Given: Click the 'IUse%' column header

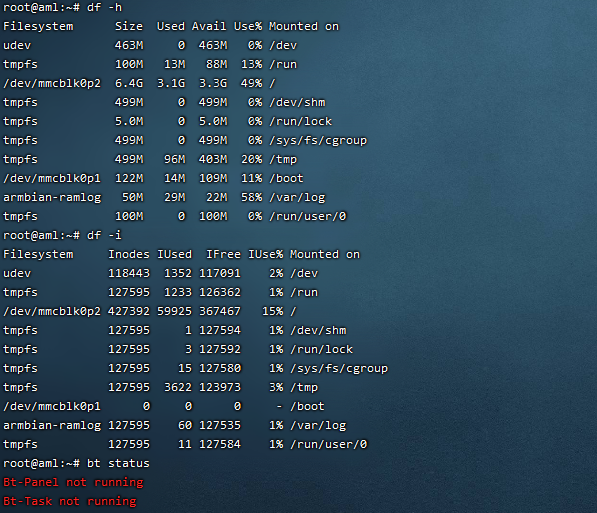Looking at the screenshot, I should (x=266, y=254).
